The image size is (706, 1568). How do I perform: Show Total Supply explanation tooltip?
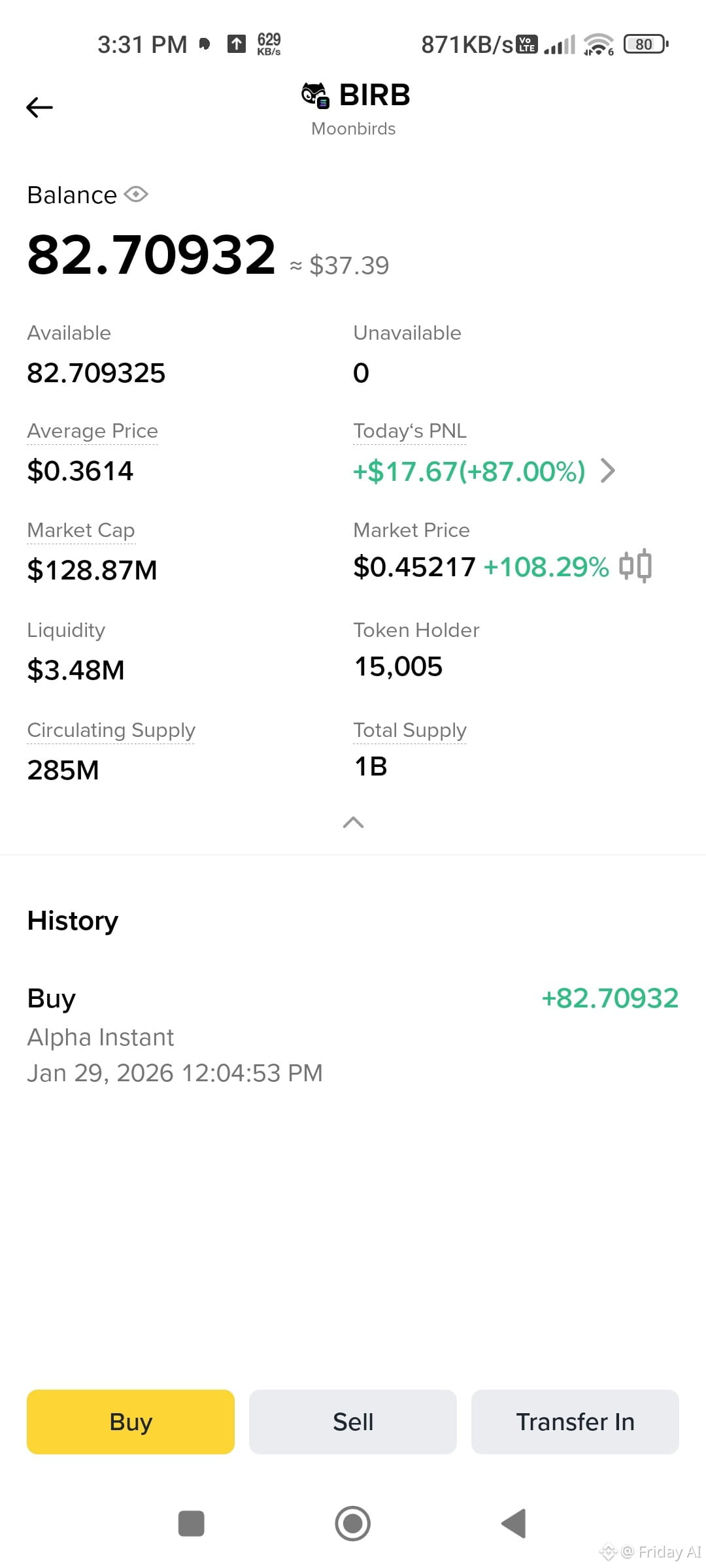point(410,730)
